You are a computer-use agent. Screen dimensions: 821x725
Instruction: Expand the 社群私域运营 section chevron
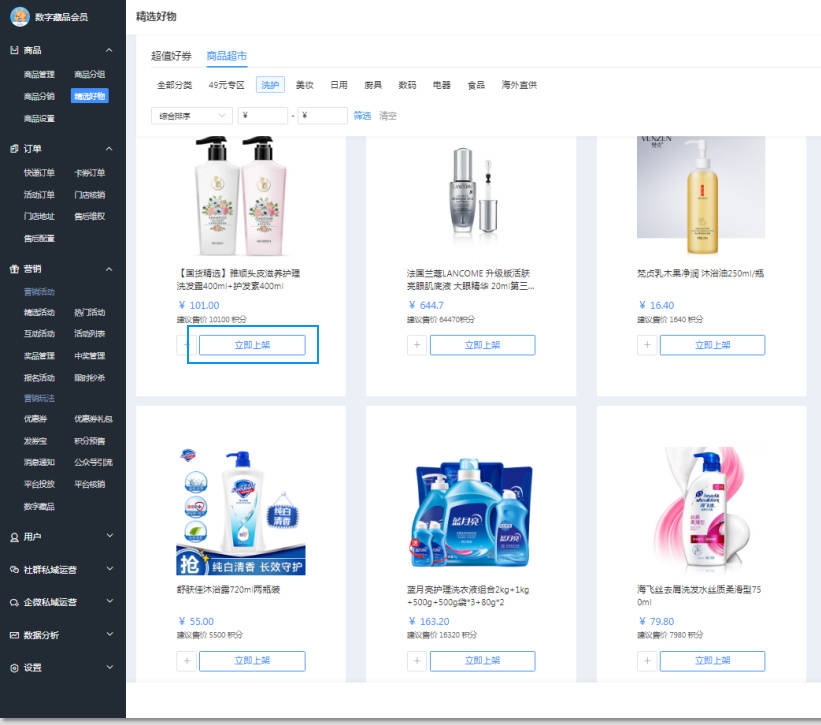[x=109, y=568]
